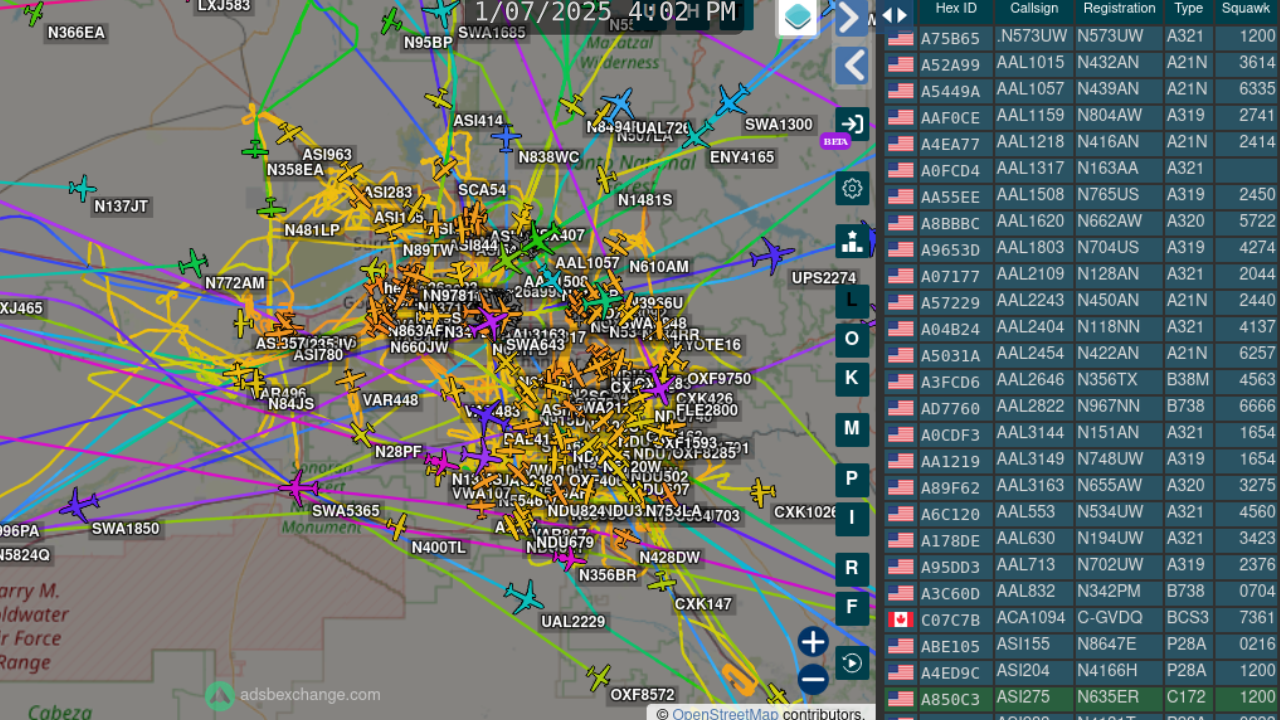
Task: Select the CXK1026 aircraft icon
Action: [763, 492]
